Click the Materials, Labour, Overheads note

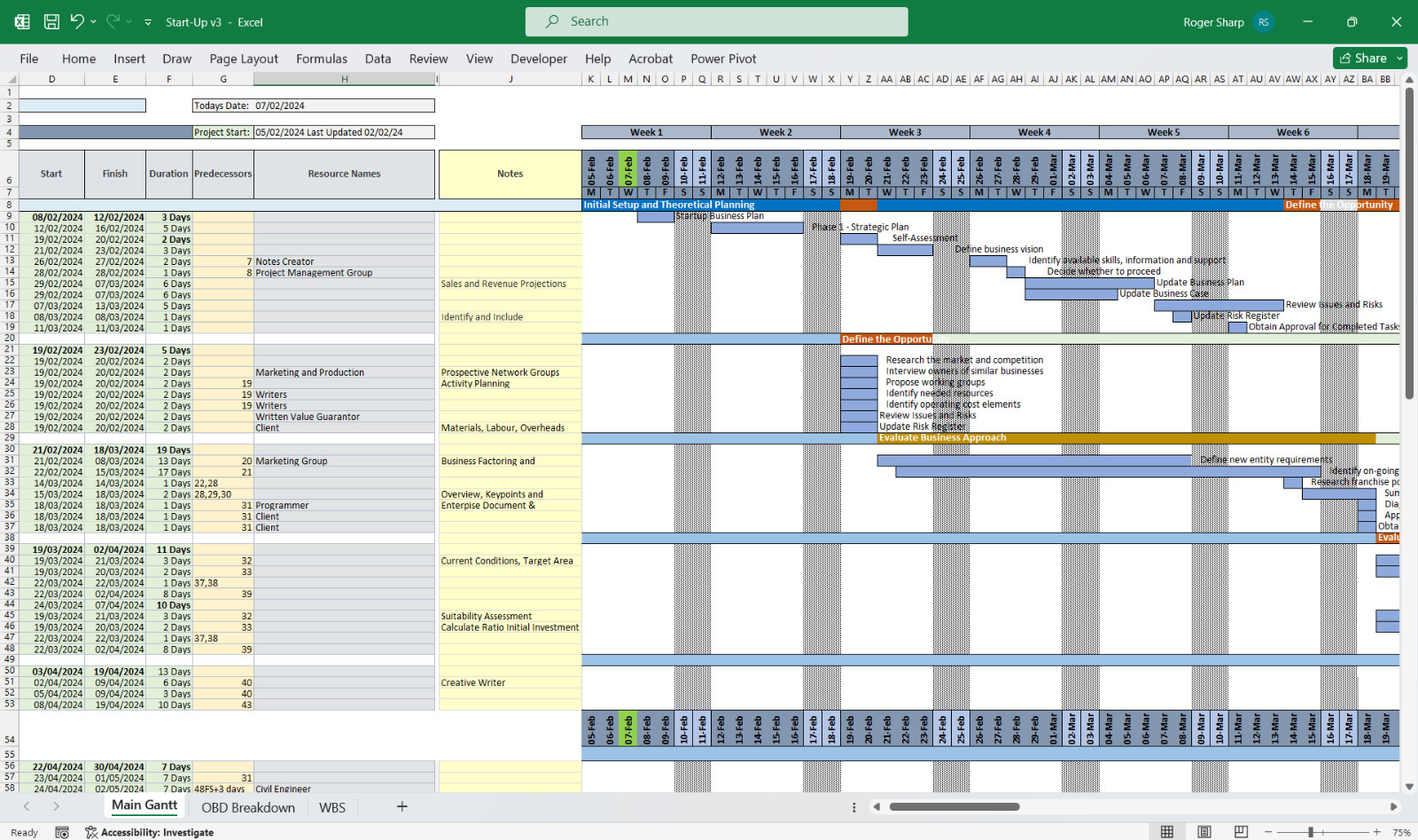[x=510, y=428]
